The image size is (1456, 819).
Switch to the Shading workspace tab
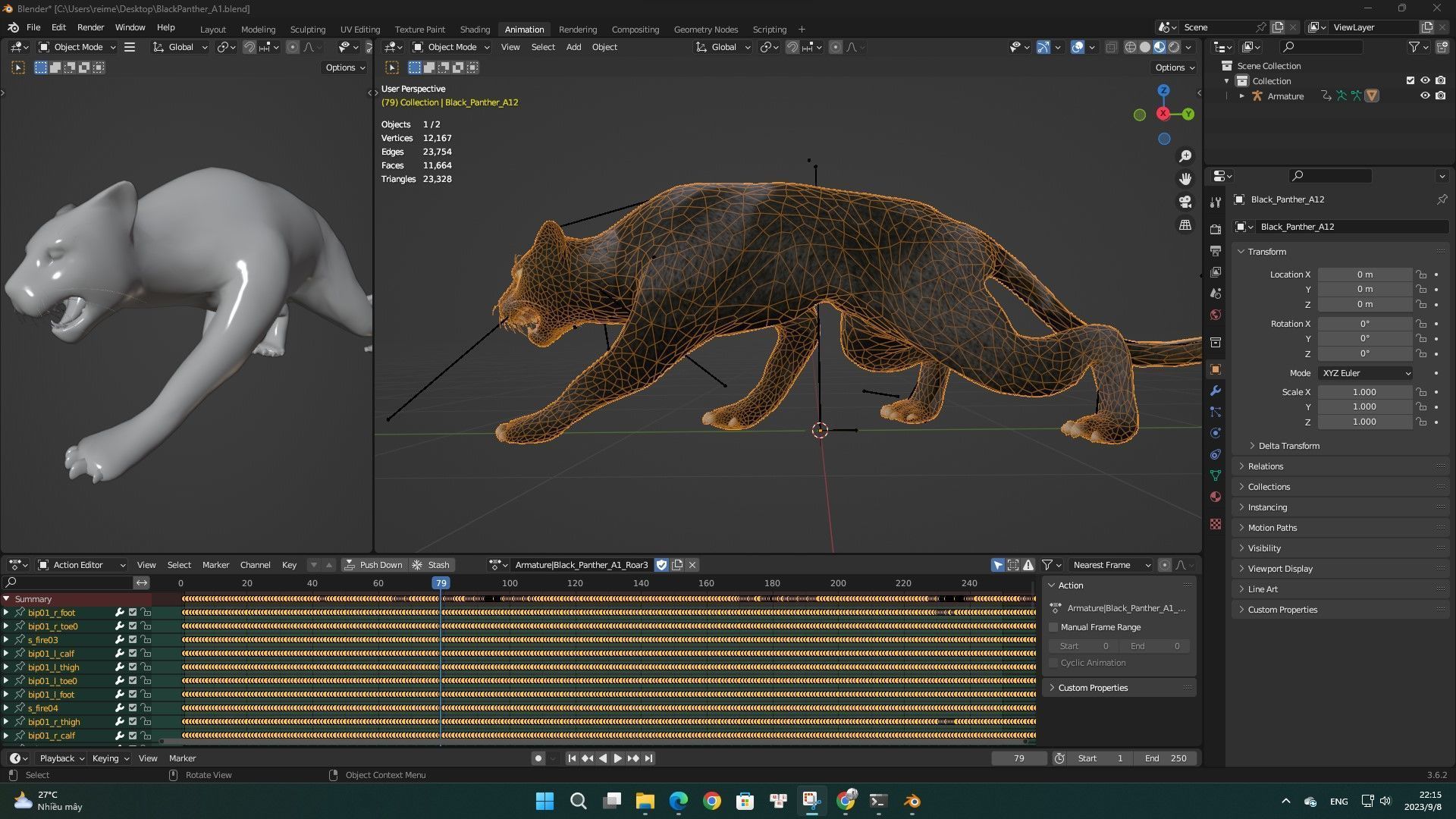click(x=475, y=30)
